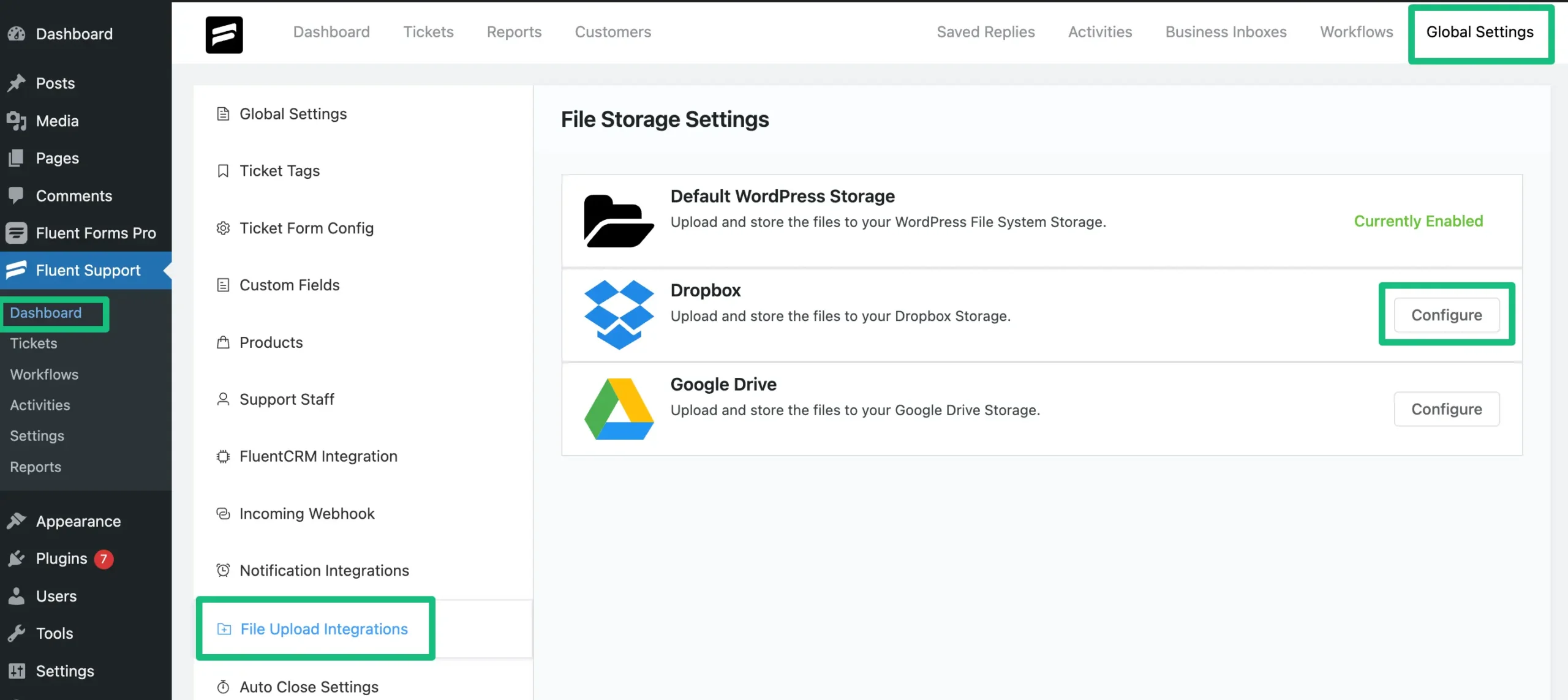Click the Plugins plug icon
1568x700 pixels.
[x=17, y=558]
